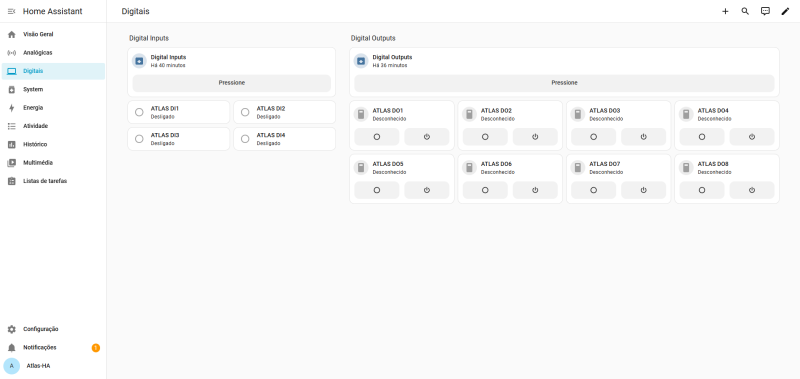Screen dimensions: 800x379
Task: Click the Atlas-HA user avatar
Action: [12, 366]
